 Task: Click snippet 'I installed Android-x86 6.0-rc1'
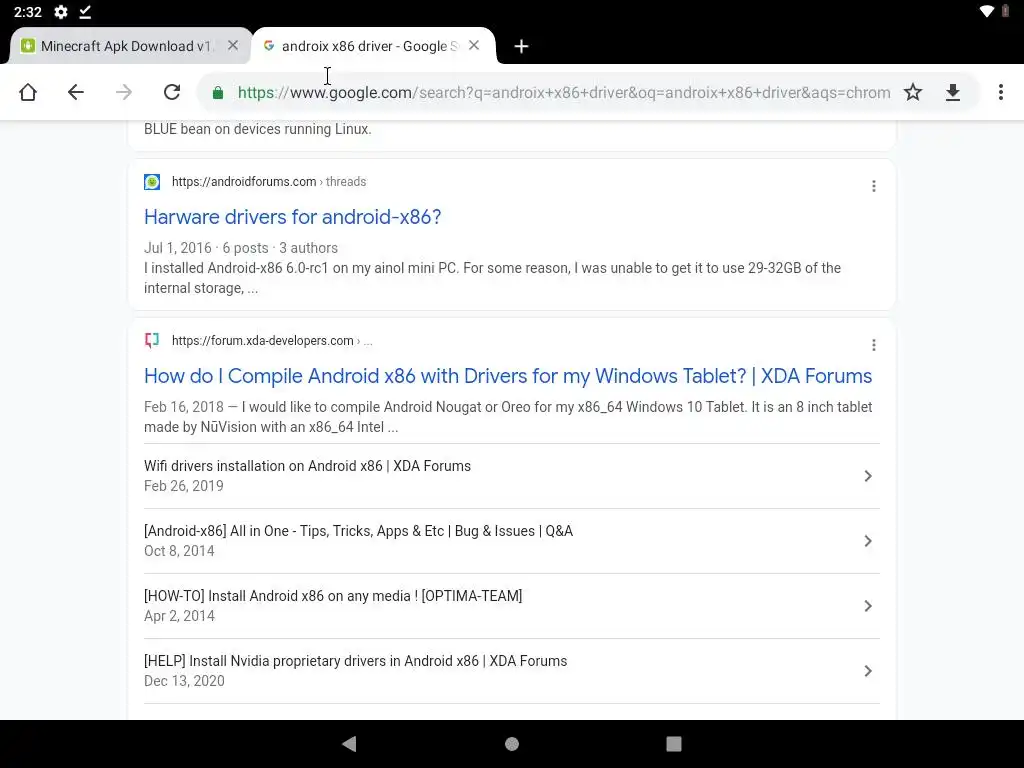click(492, 278)
